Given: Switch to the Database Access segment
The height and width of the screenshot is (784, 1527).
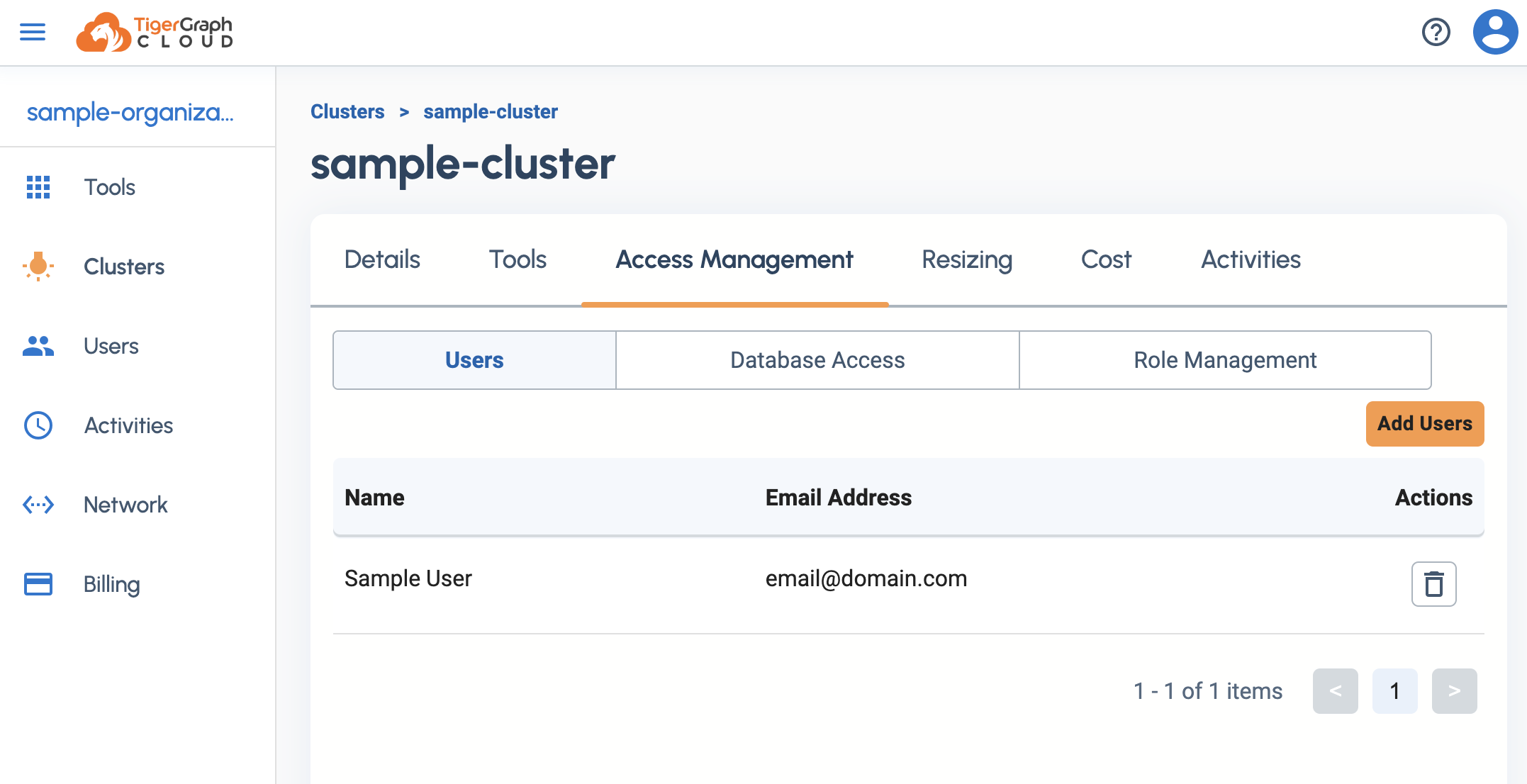Looking at the screenshot, I should tap(817, 359).
